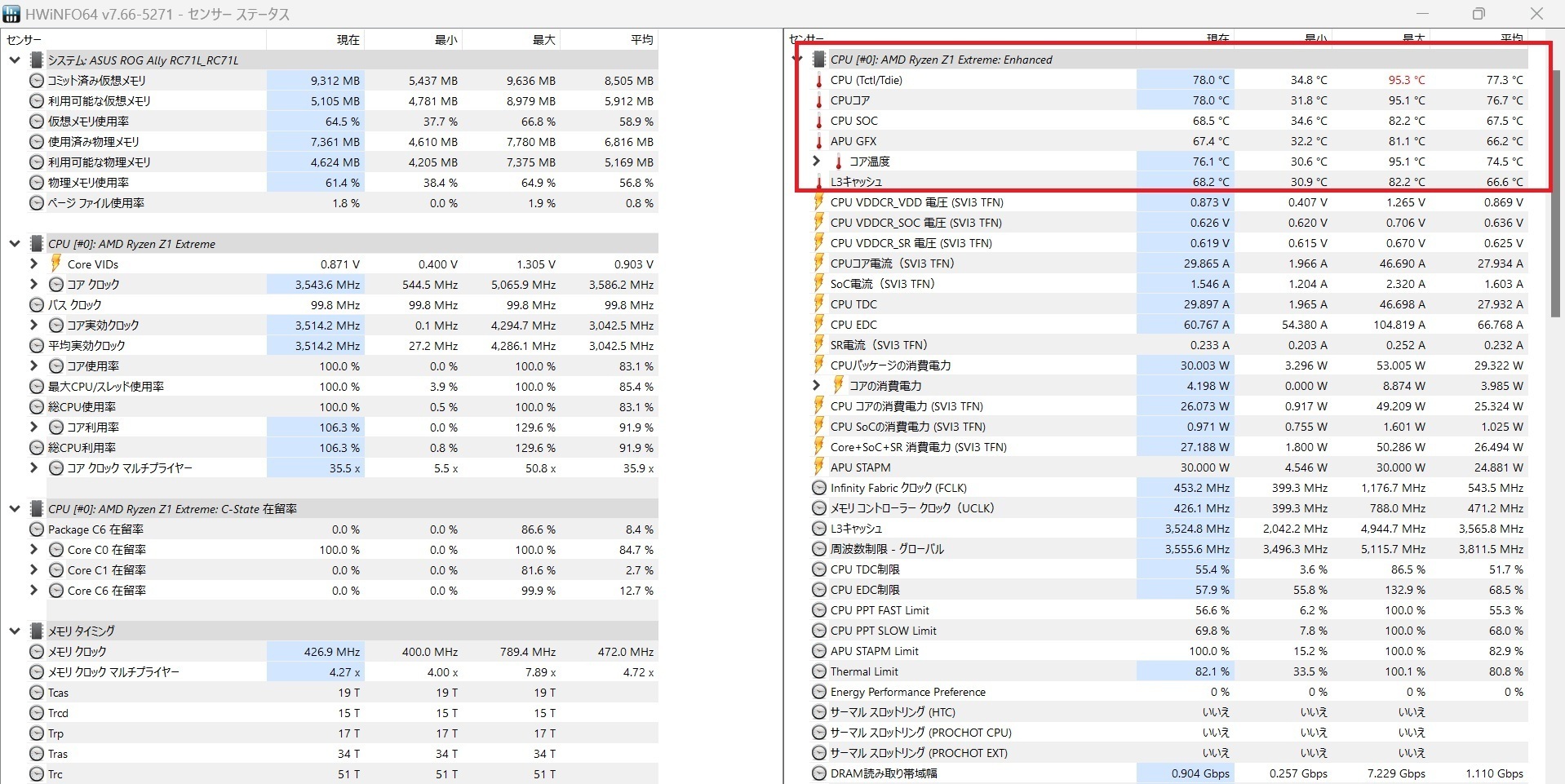Click the circle icon next to 仮想メモリ使用率
Screen dimensions: 1565x784
pyautogui.click(x=36, y=122)
